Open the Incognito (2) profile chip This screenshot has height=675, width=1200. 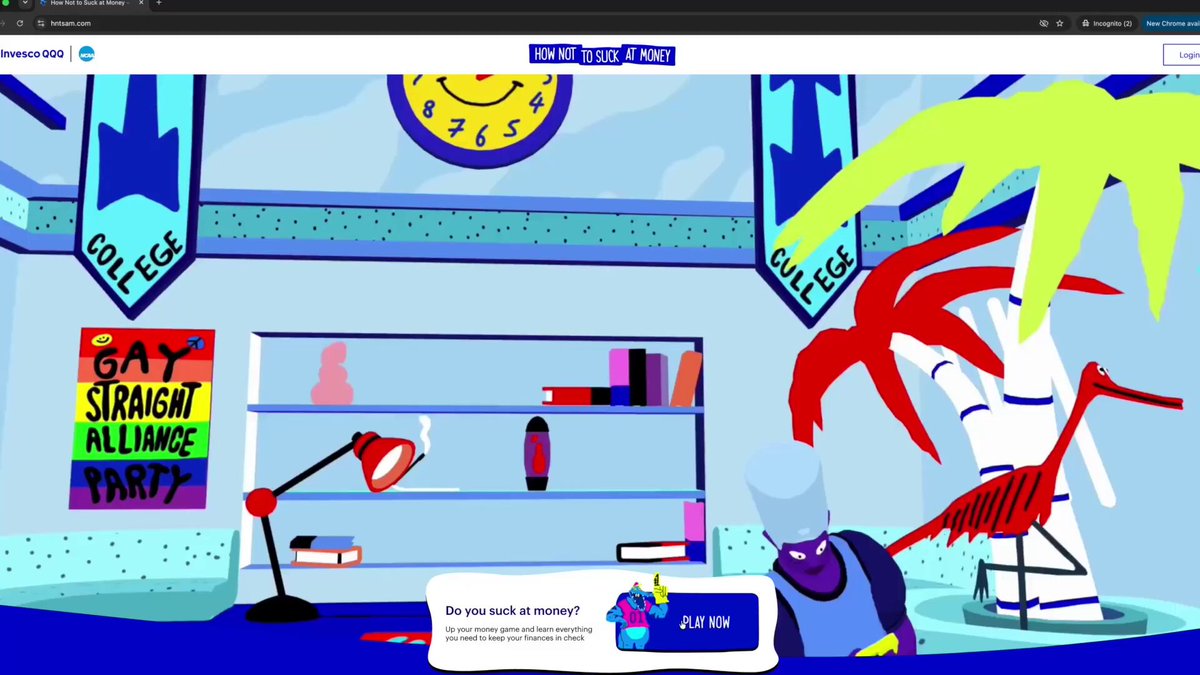tap(1107, 23)
